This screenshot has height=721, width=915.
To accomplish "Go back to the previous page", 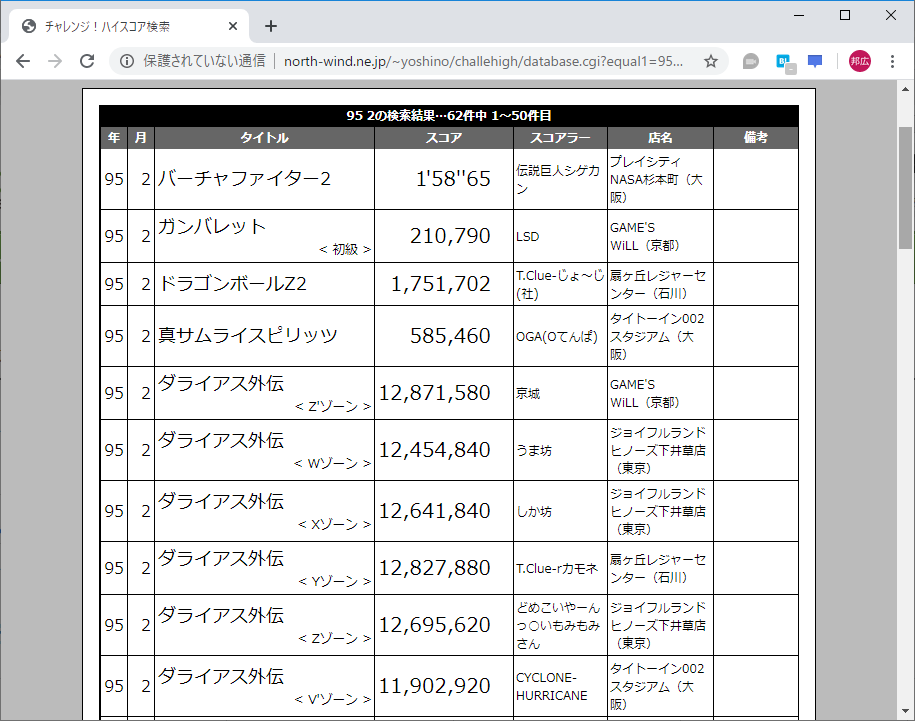I will (22, 61).
